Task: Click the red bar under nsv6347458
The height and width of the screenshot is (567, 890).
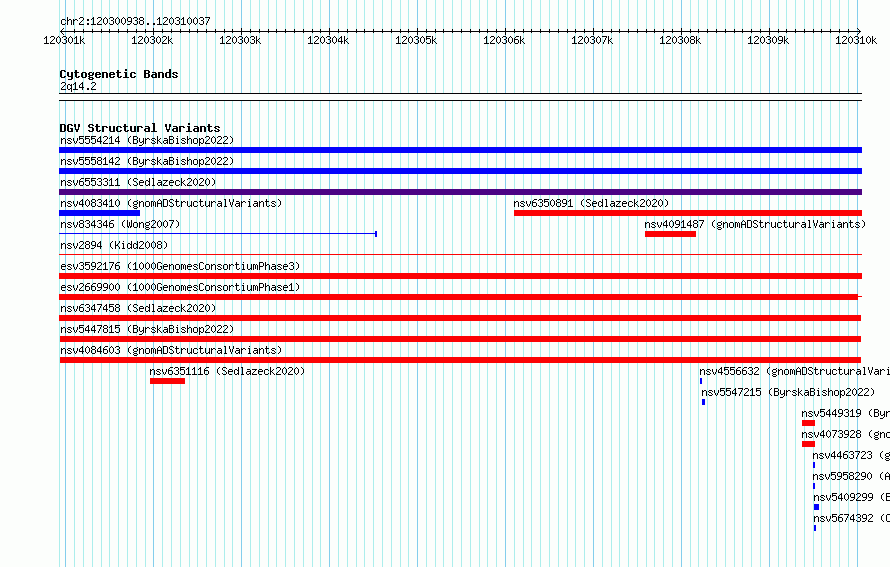Action: [460, 318]
